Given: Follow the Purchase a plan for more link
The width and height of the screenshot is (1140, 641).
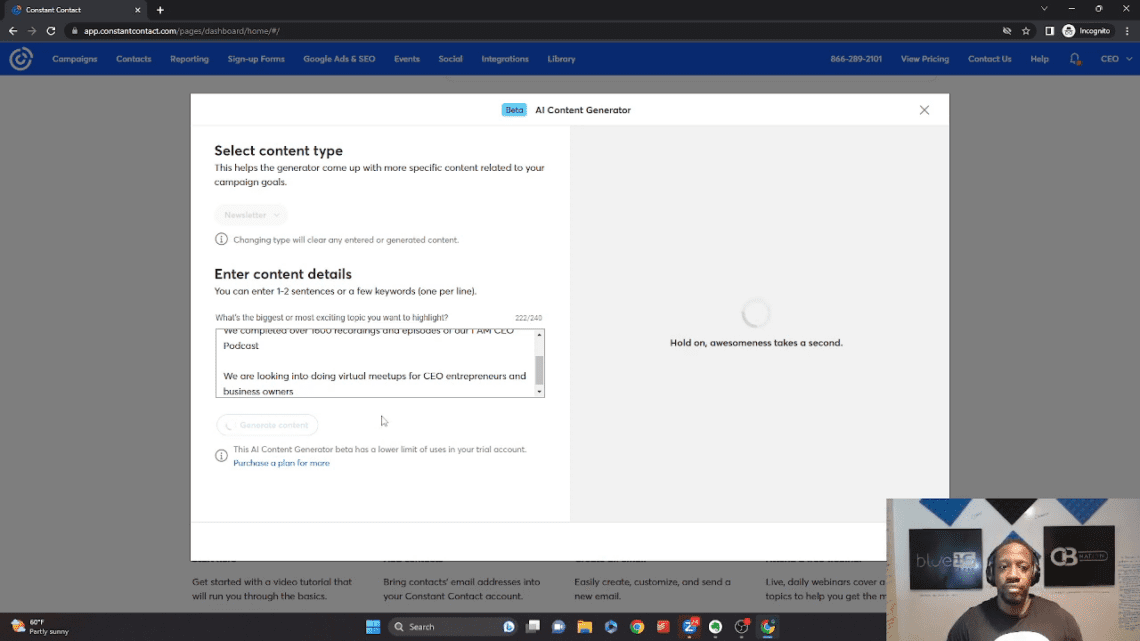Looking at the screenshot, I should pos(281,463).
